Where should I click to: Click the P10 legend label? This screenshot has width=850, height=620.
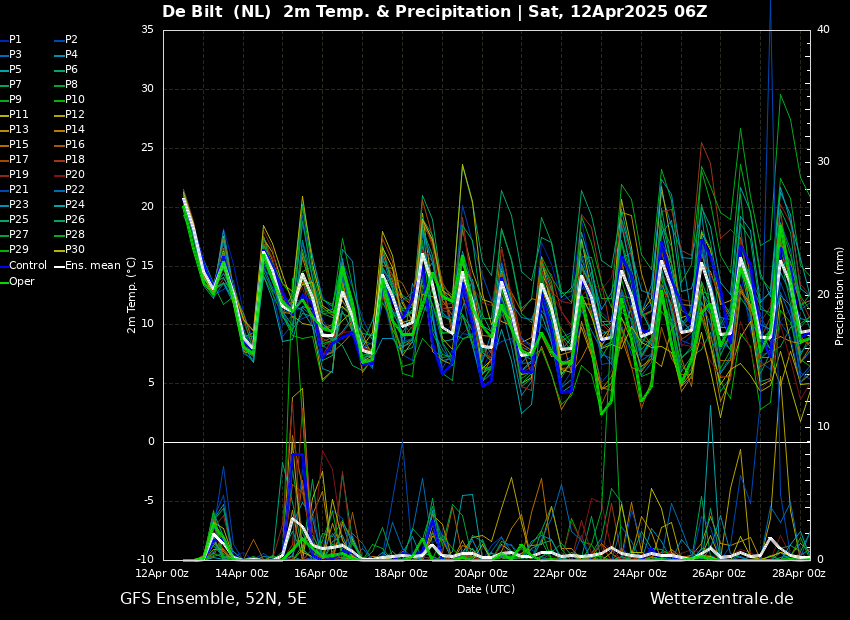click(x=70, y=100)
